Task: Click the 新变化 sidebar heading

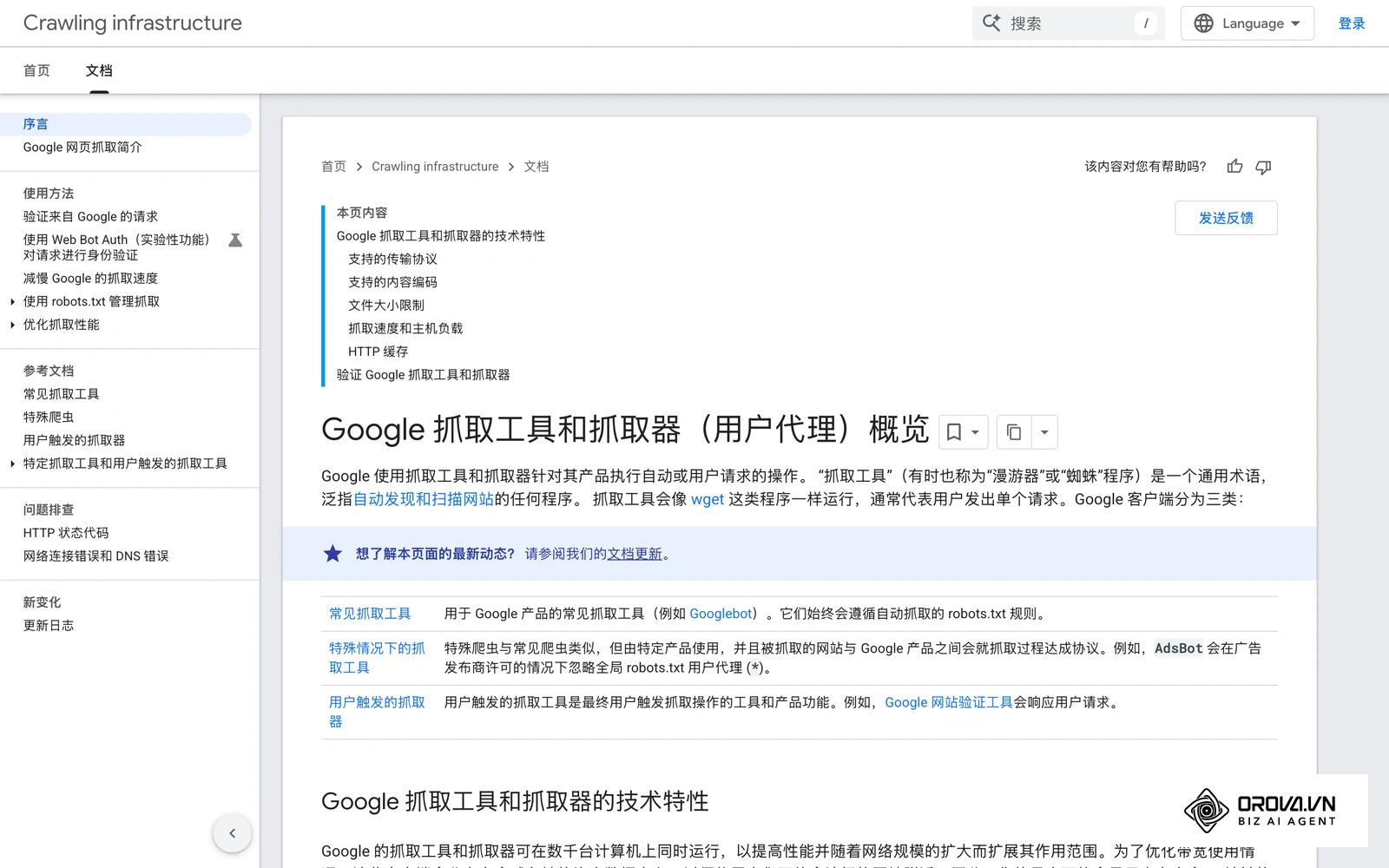Action: pyautogui.click(x=42, y=602)
